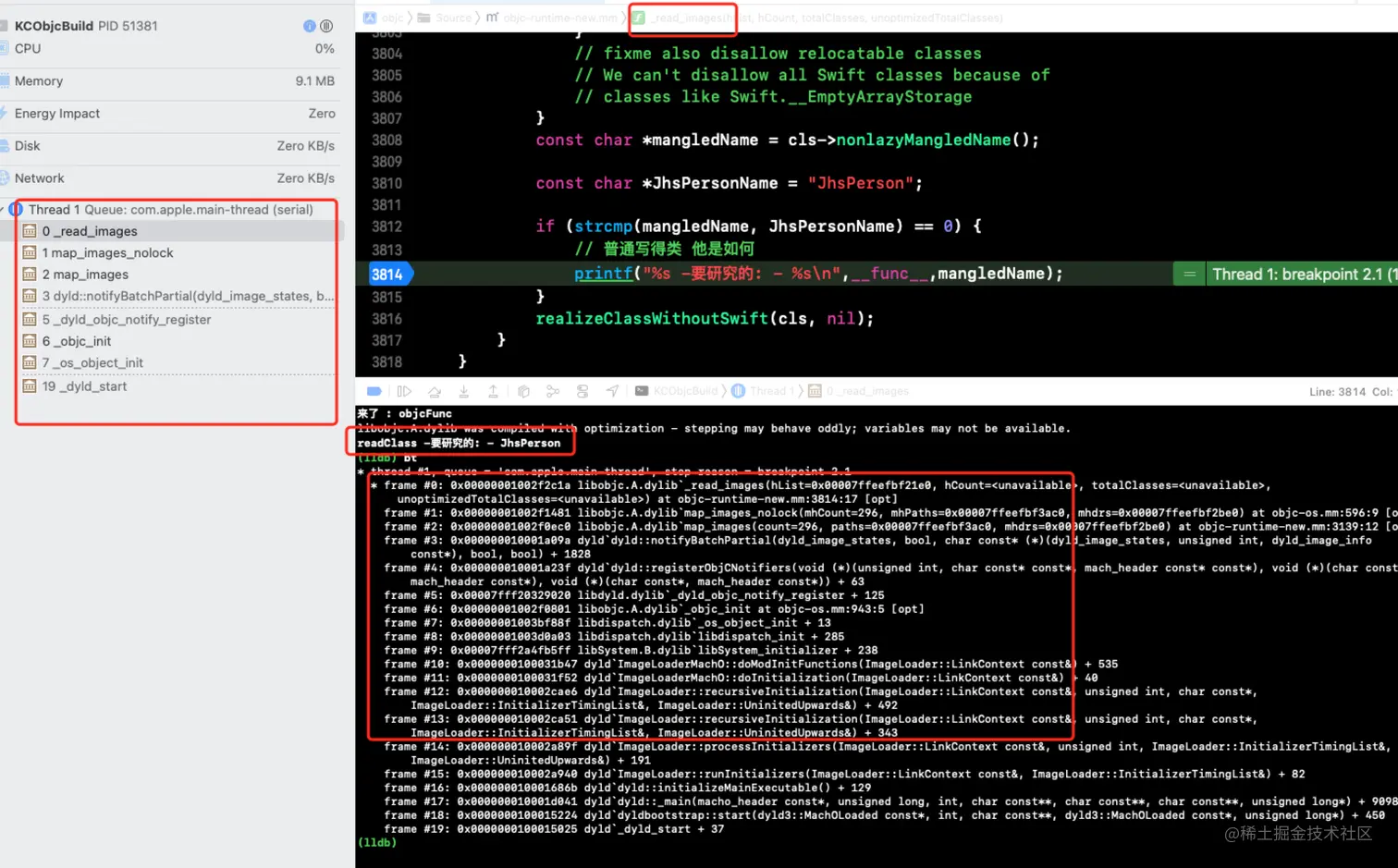Click the annotation icon left of breakpoint label
The image size is (1398, 868).
[1190, 275]
